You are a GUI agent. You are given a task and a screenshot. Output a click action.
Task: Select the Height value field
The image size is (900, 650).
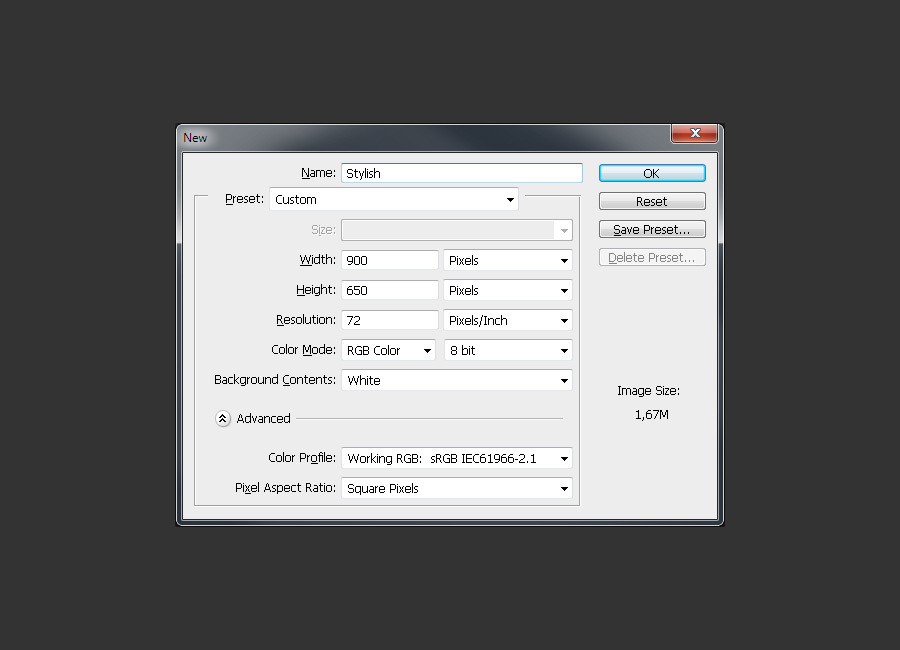tap(389, 290)
